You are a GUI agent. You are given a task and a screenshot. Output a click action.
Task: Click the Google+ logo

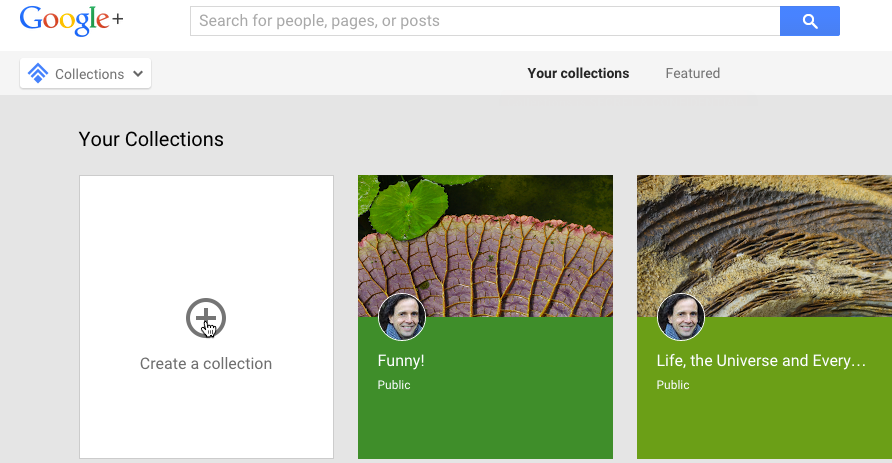pyautogui.click(x=71, y=21)
